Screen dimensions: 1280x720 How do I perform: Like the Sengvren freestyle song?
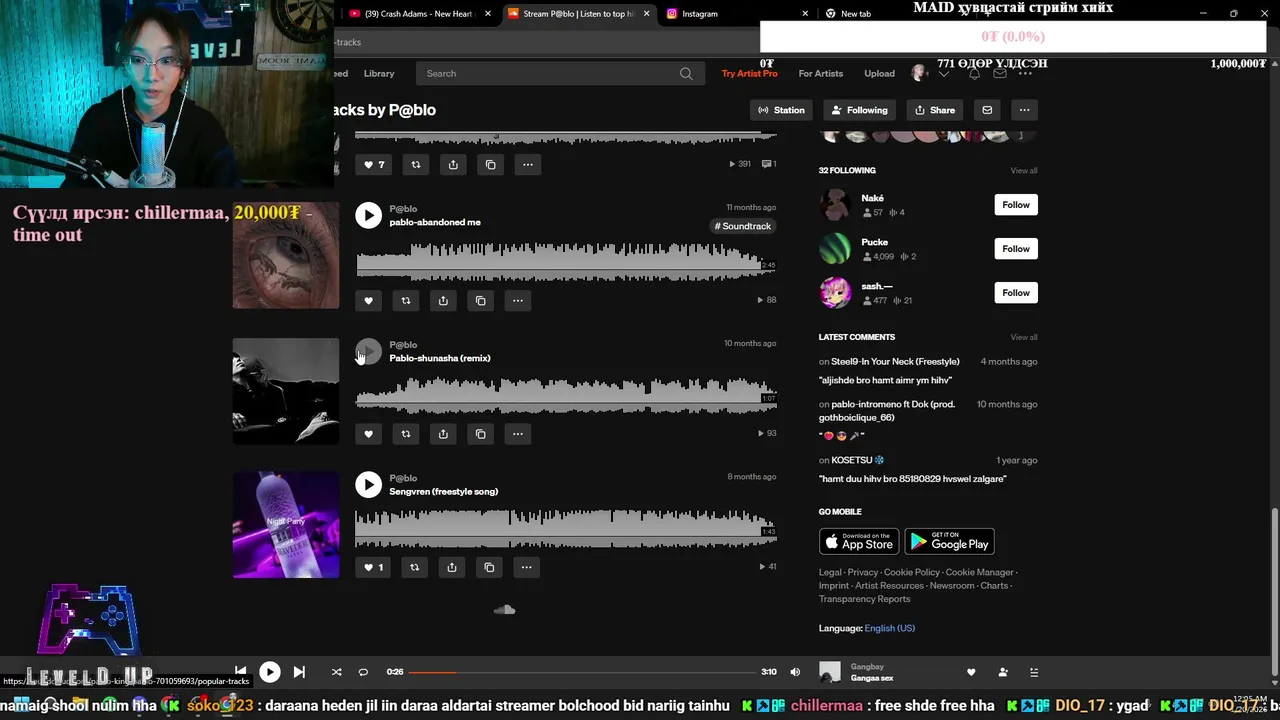[373, 567]
